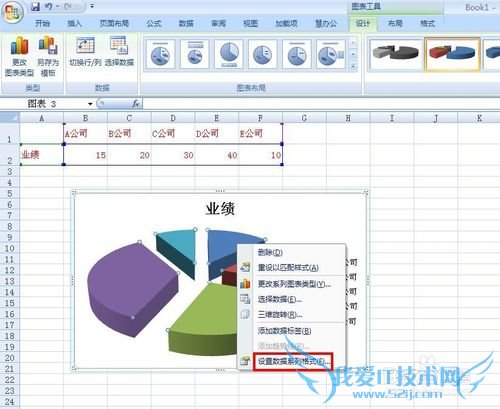Screen dimensions: 500x409
Task: Click reset-to-match-style icon in context menu
Action: pyautogui.click(x=245, y=267)
